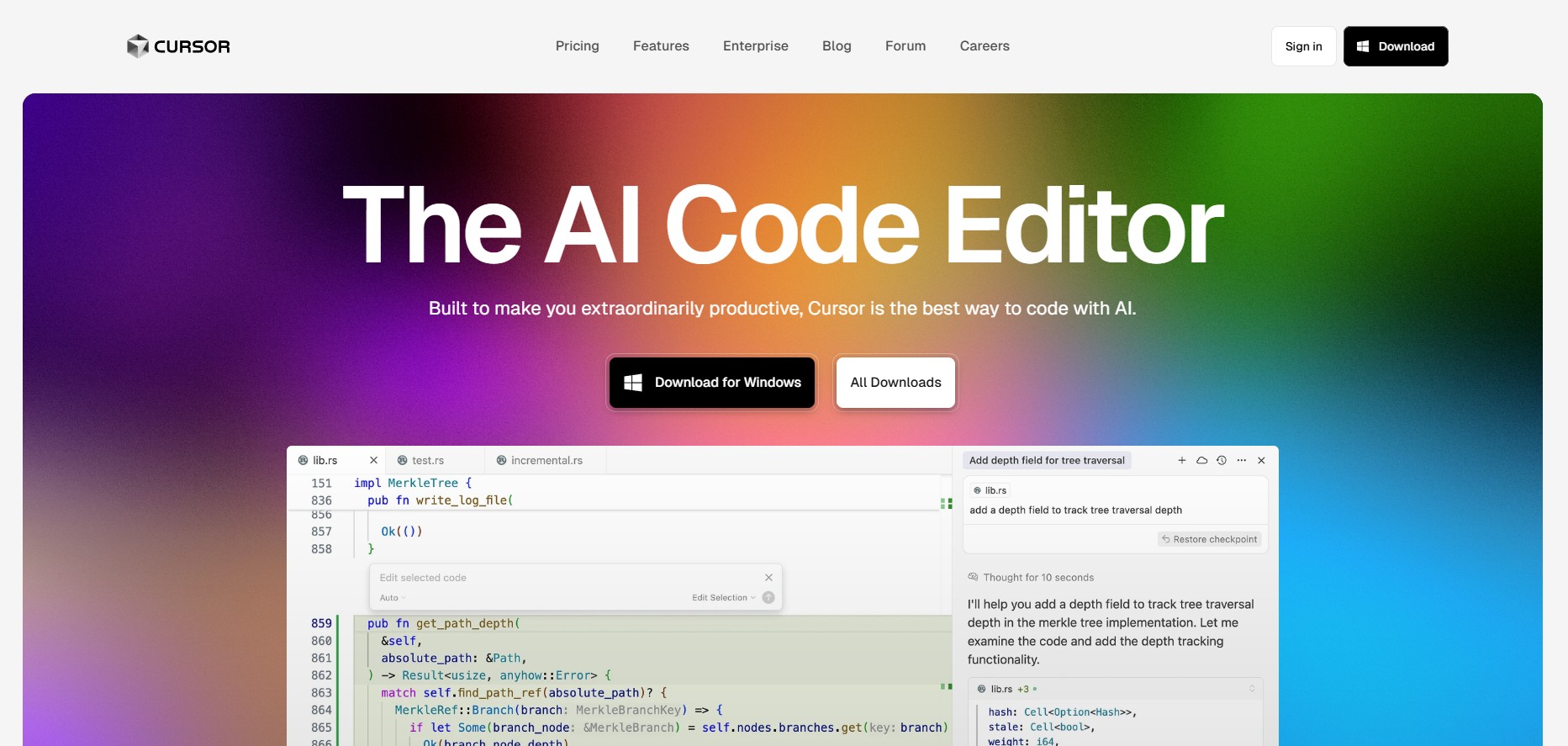The height and width of the screenshot is (746, 1568).
Task: Close the Edit selected code popup
Action: click(768, 577)
